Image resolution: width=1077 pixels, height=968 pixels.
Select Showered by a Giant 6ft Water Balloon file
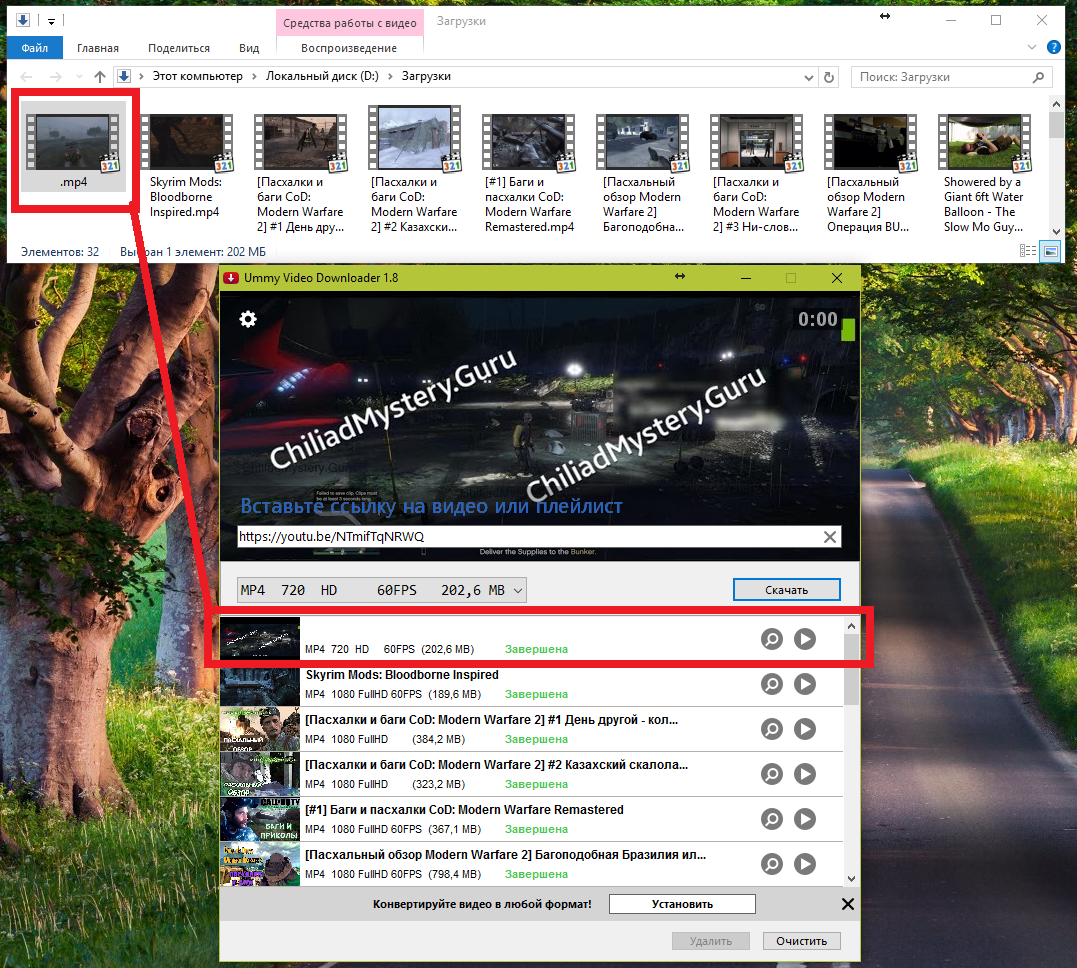[x=984, y=173]
